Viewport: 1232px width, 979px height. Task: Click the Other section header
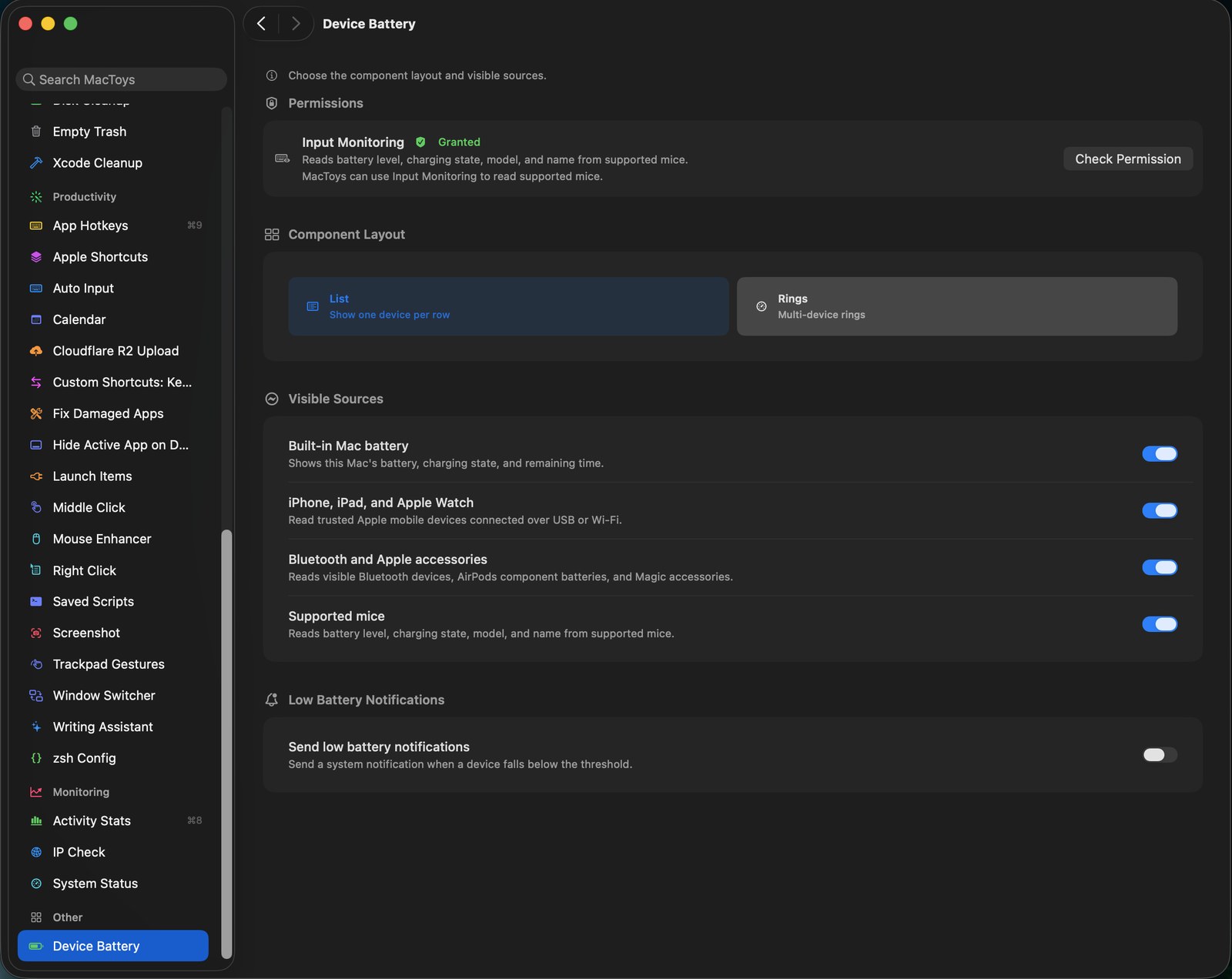pyautogui.click(x=68, y=917)
